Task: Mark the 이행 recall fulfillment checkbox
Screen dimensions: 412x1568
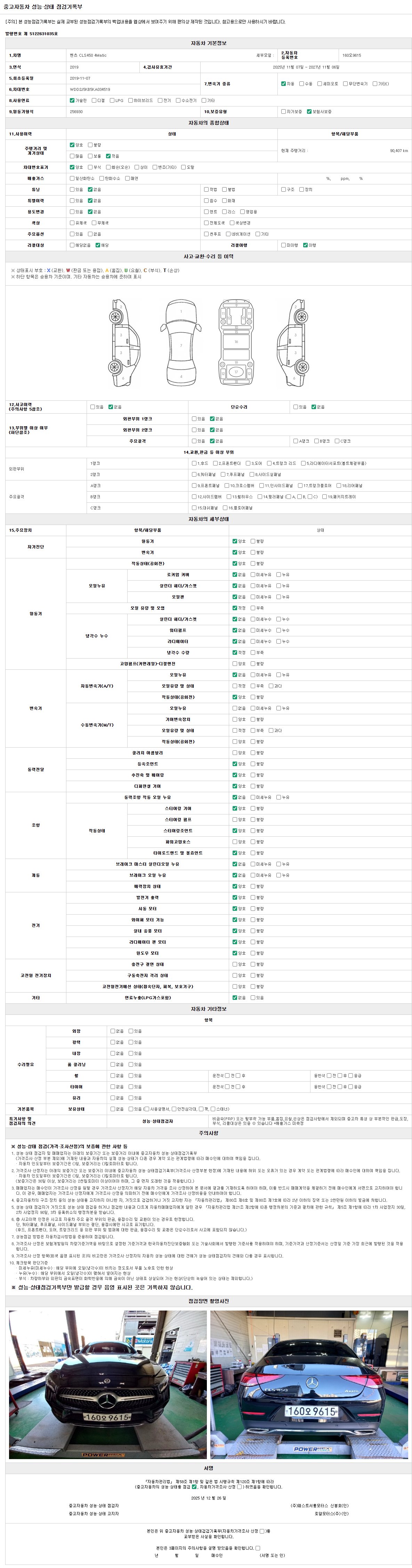Action: pos(306,245)
